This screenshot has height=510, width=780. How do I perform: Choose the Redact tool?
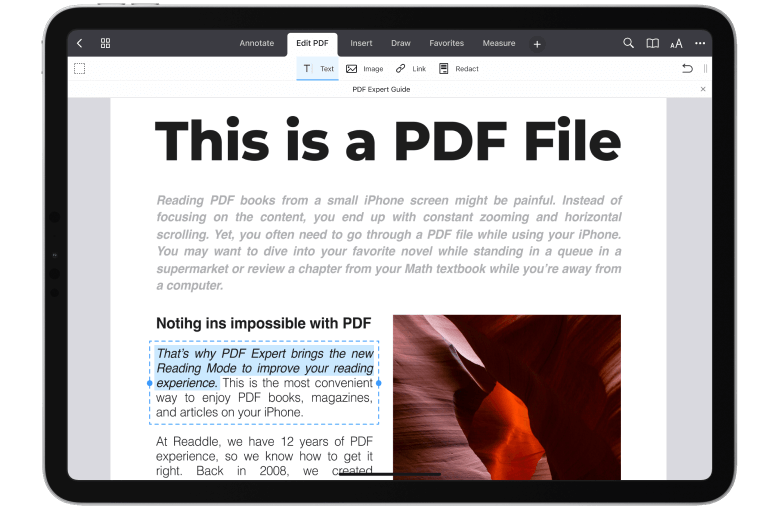coord(459,69)
